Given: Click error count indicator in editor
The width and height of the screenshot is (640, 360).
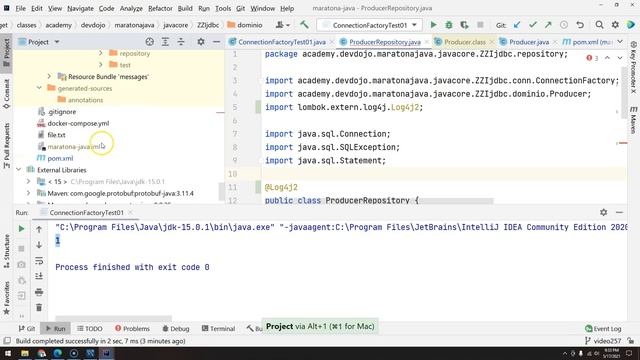Looking at the screenshot, I should (x=592, y=58).
